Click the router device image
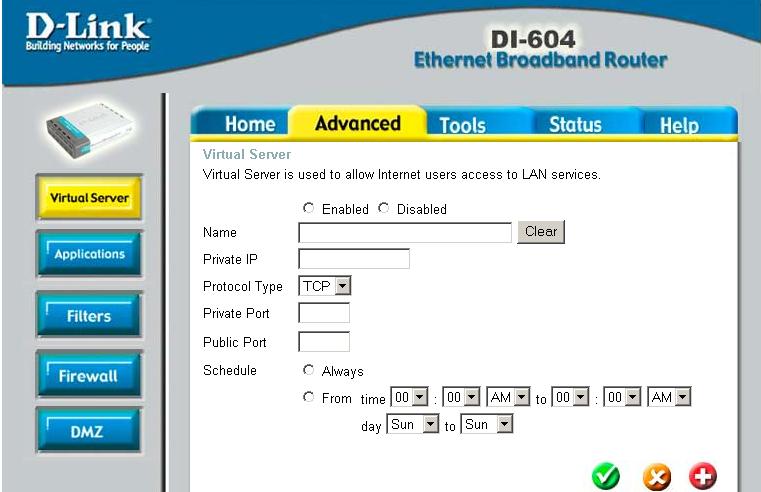 (89, 131)
